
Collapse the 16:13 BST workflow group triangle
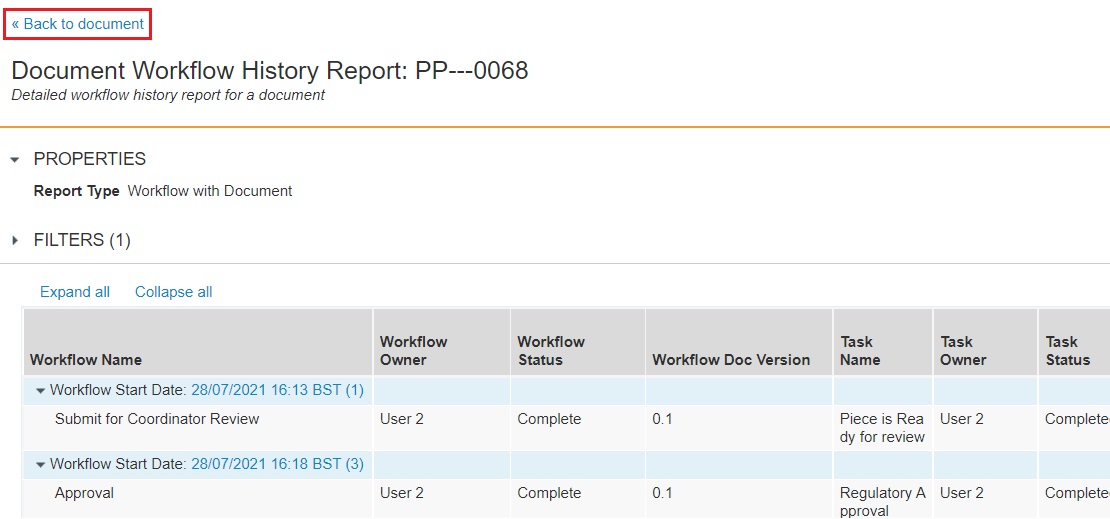pyautogui.click(x=41, y=390)
